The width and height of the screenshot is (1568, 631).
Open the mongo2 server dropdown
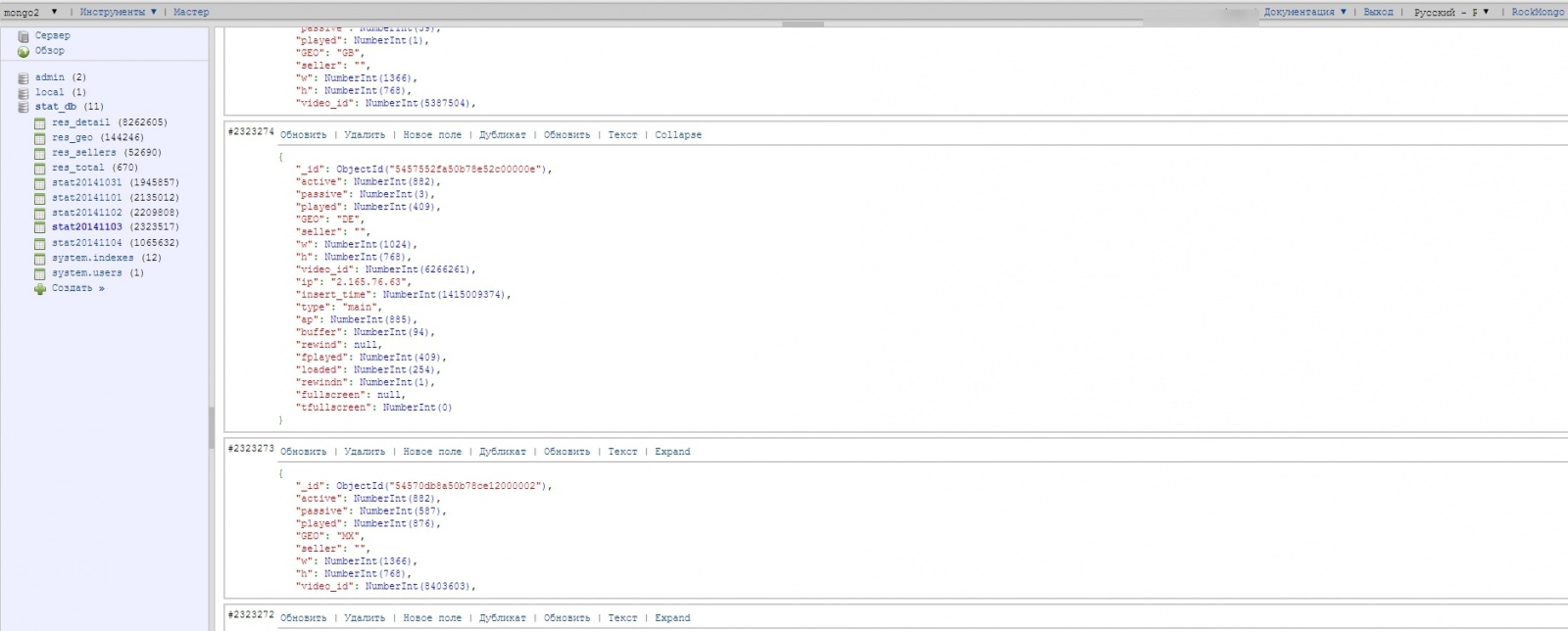coord(30,12)
